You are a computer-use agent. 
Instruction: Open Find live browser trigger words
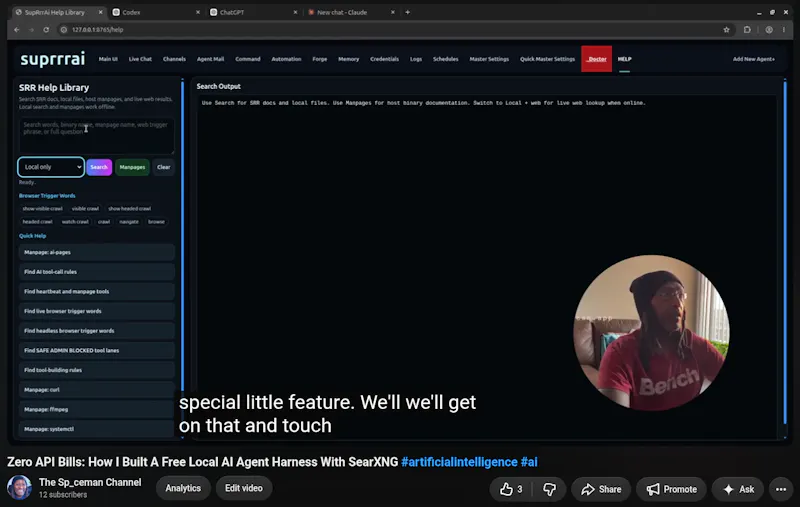coord(96,311)
